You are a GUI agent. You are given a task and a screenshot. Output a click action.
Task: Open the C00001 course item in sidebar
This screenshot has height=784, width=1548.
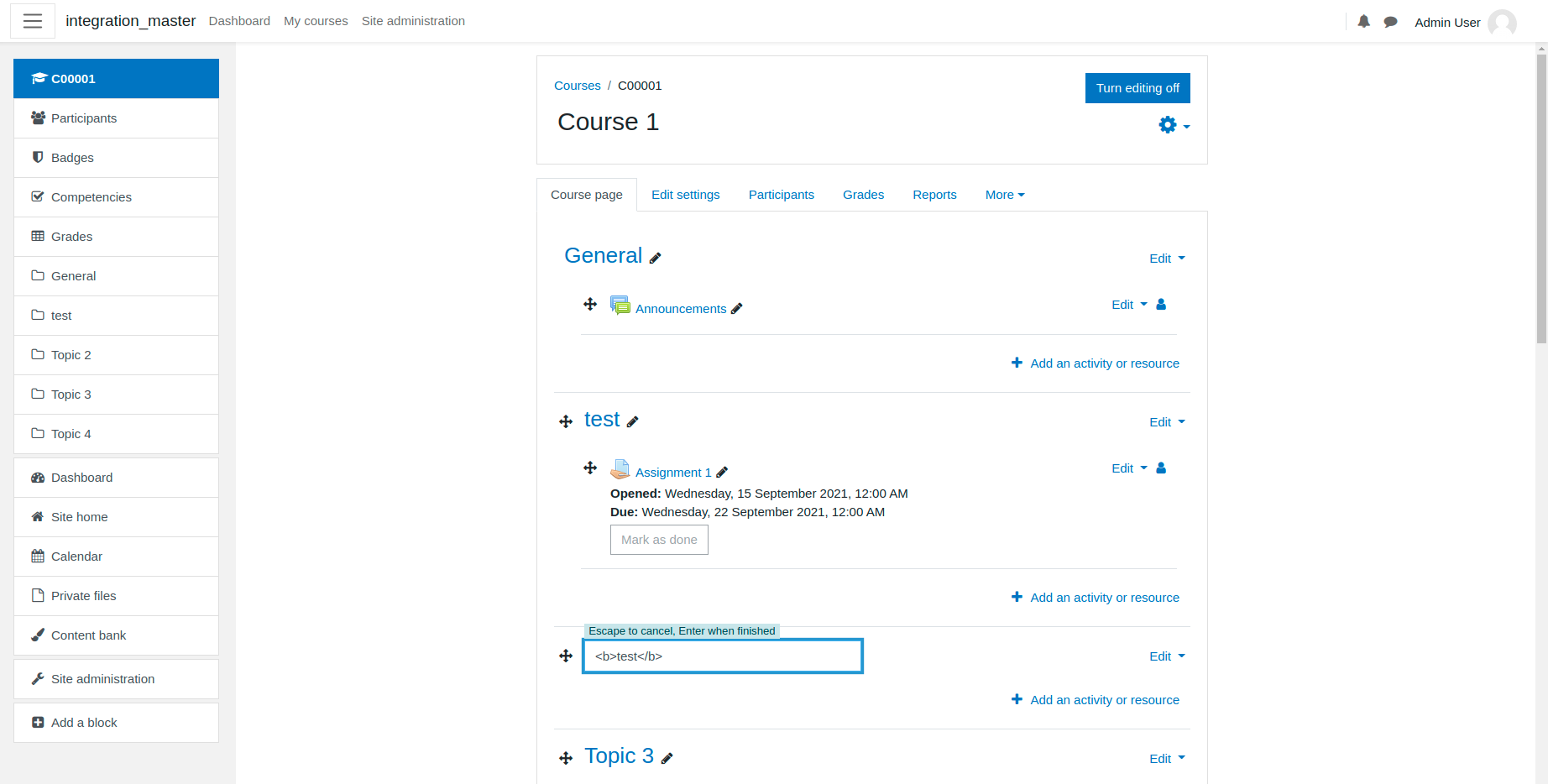pyautogui.click(x=116, y=79)
